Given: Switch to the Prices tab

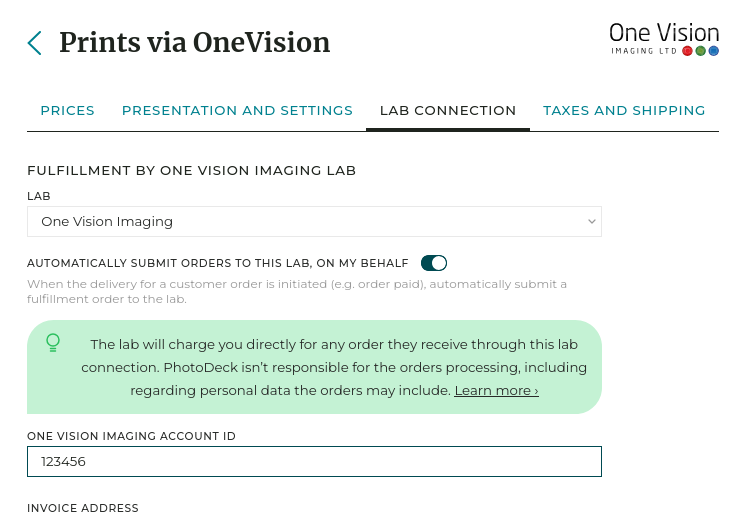Looking at the screenshot, I should 67,111.
